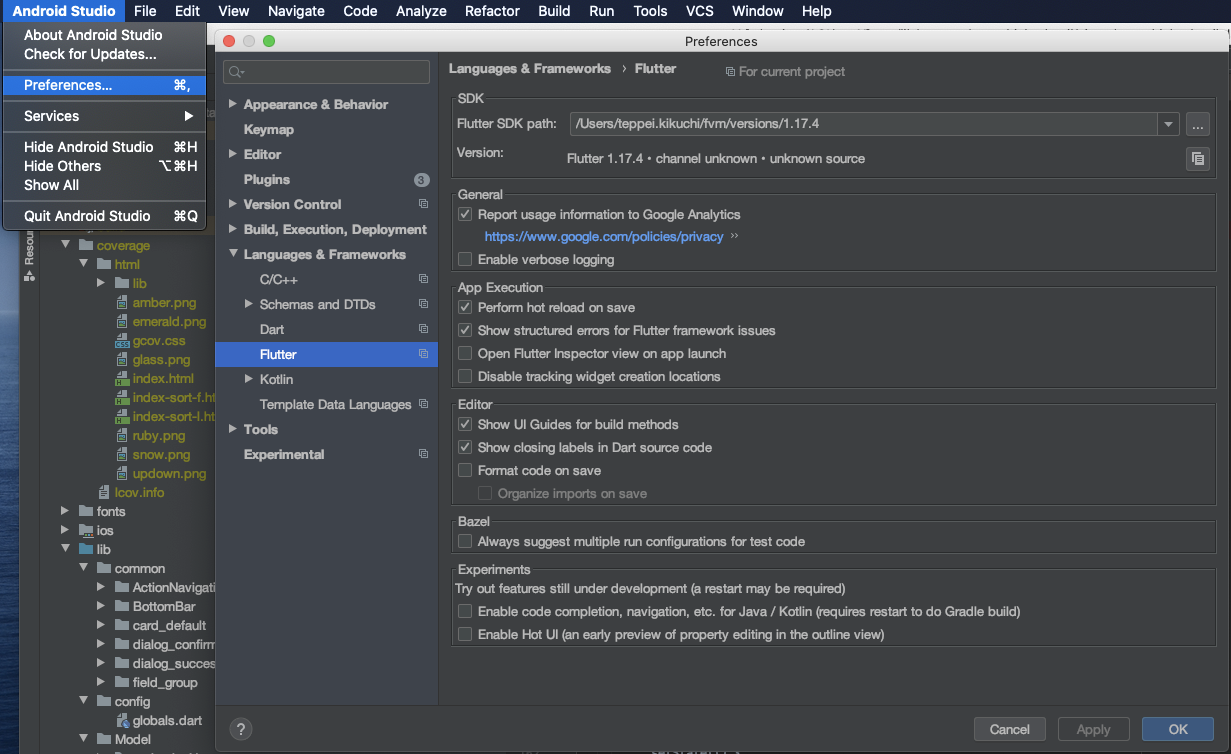Toggle Show closing labels in Dart source
Viewport: 1231px width, 754px height.
click(x=465, y=447)
